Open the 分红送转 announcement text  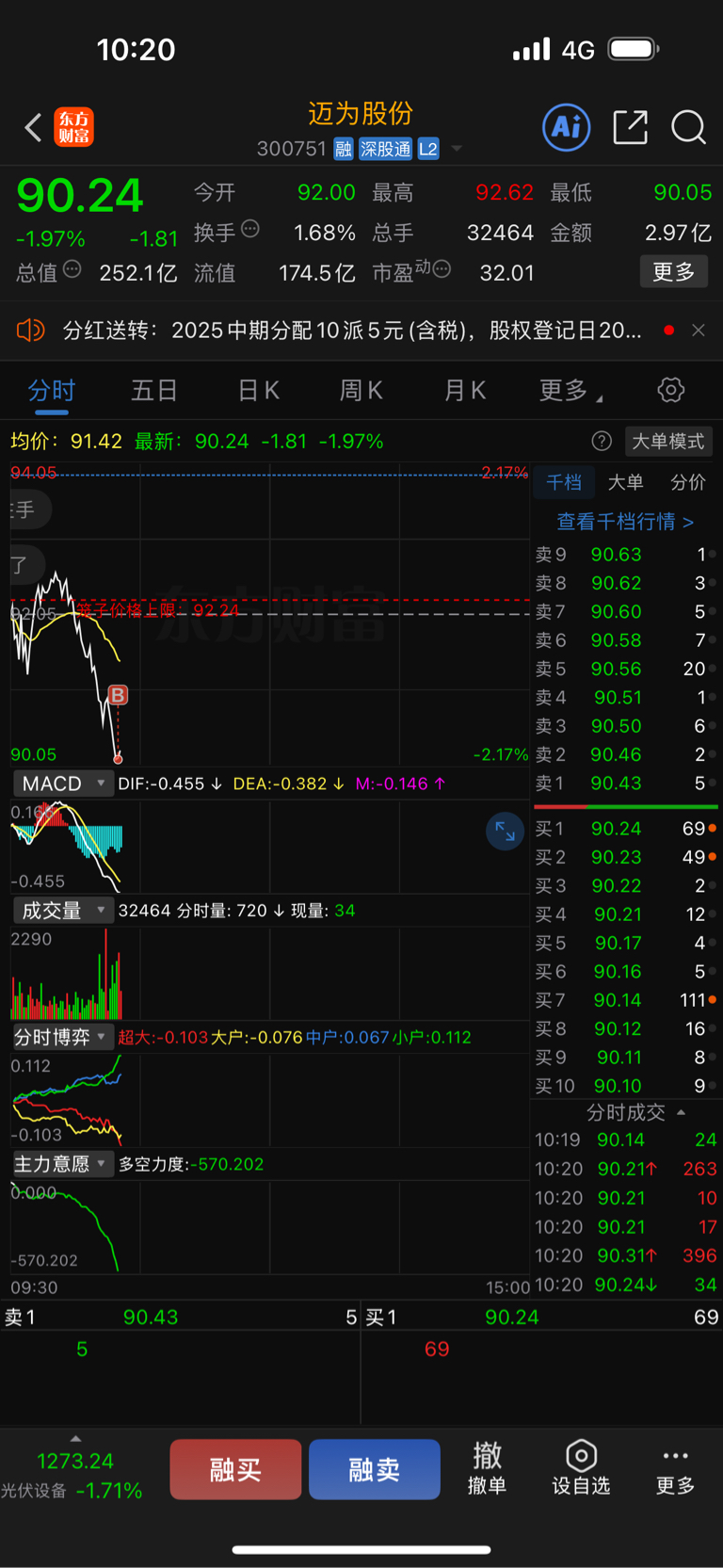pyautogui.click(x=352, y=331)
